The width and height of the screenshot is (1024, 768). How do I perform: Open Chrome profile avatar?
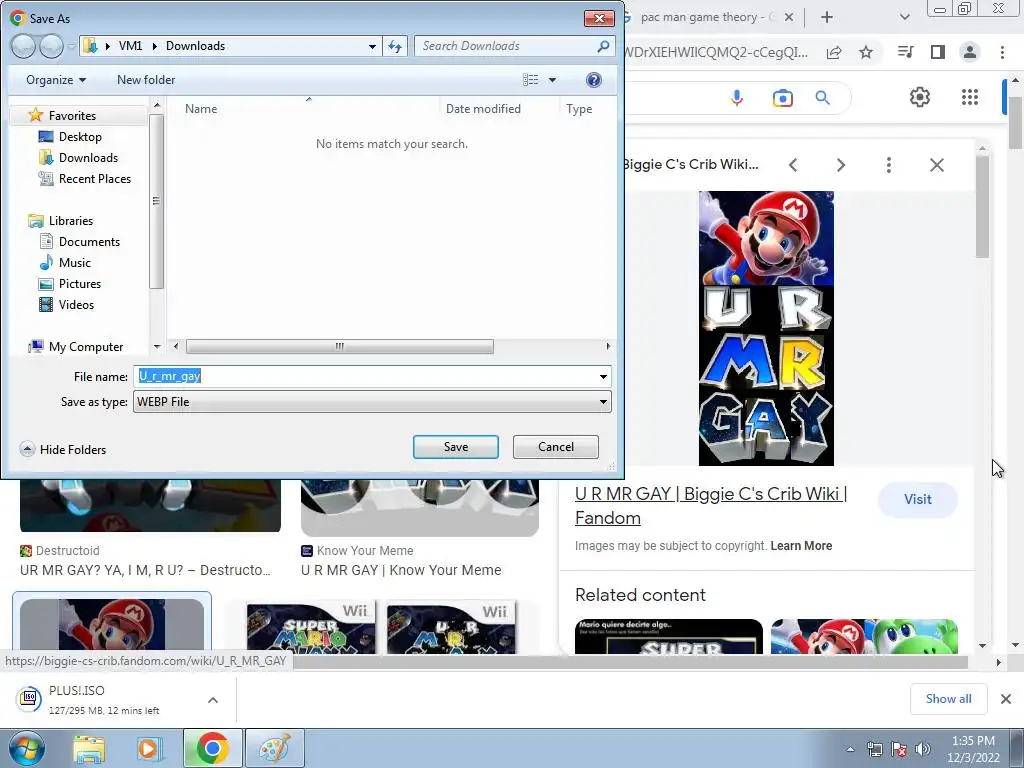(x=970, y=52)
